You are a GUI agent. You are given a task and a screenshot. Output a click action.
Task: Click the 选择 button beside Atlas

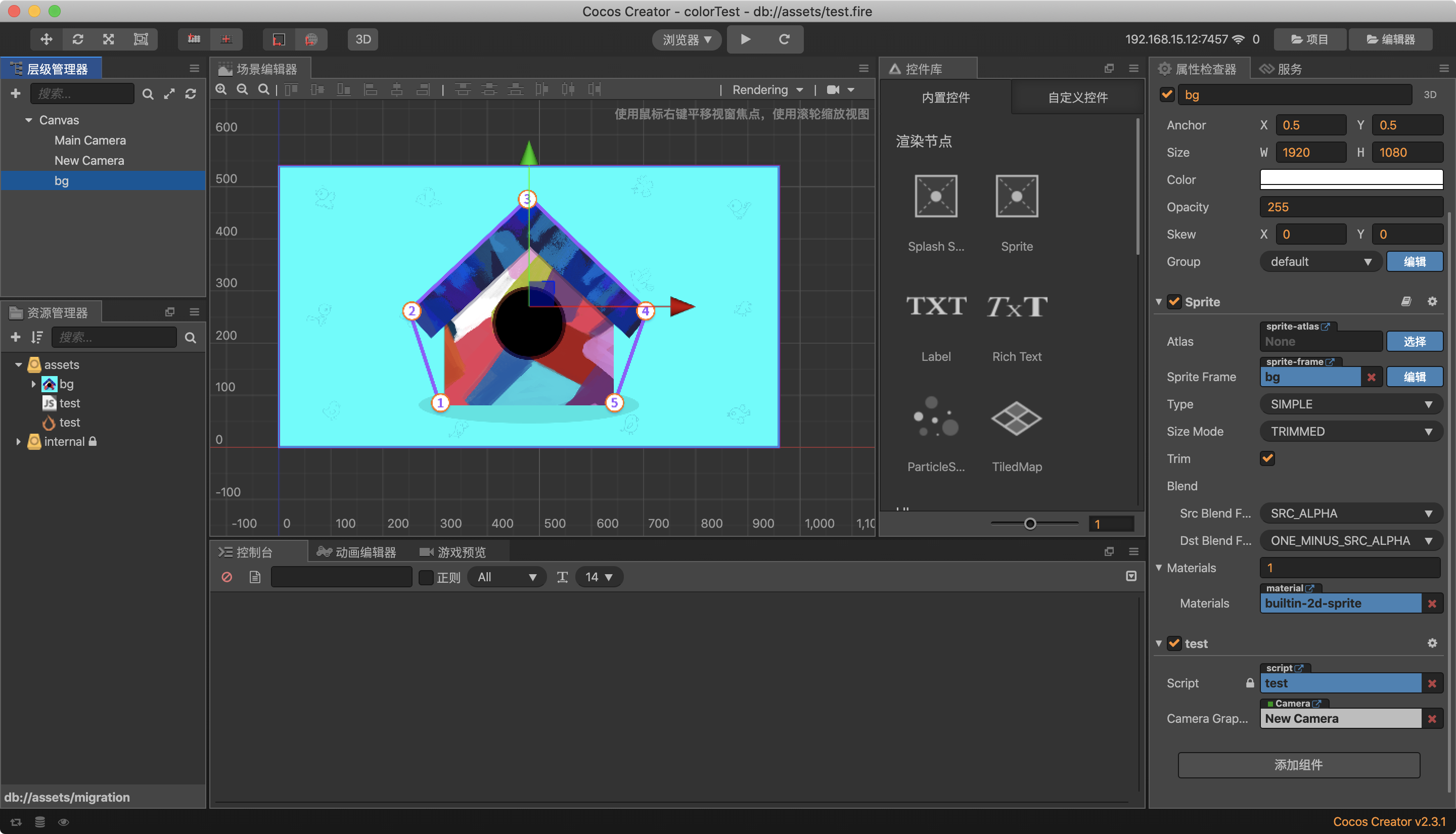coord(1414,341)
